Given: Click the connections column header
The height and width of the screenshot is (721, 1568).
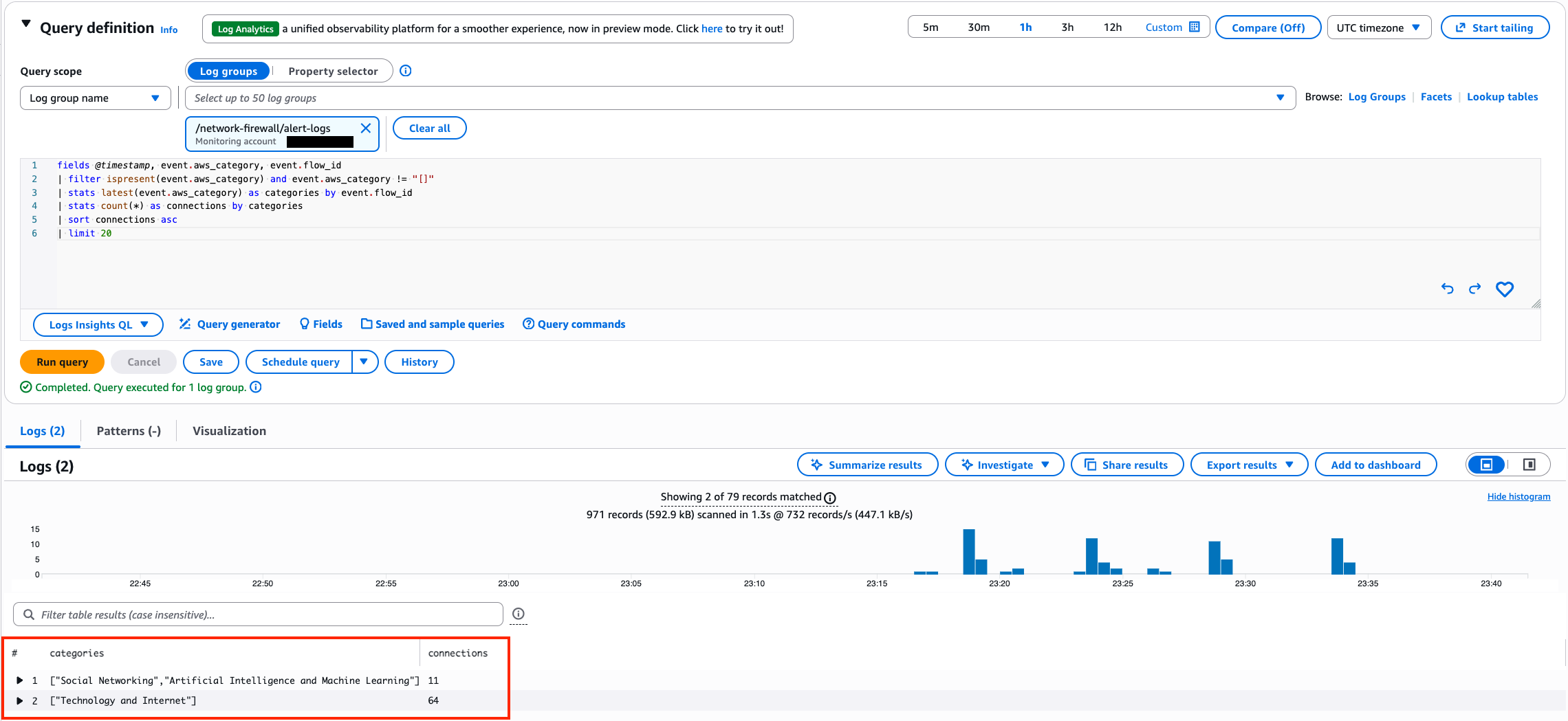Looking at the screenshot, I should pyautogui.click(x=457, y=653).
